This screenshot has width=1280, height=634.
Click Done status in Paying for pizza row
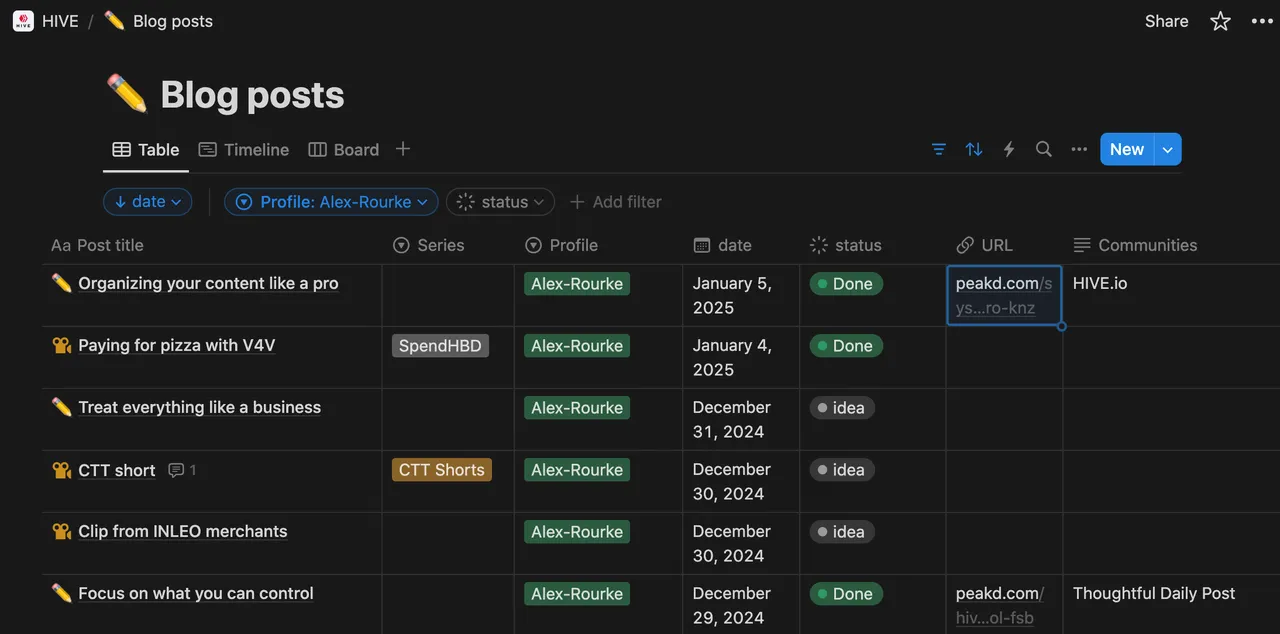[x=846, y=346]
